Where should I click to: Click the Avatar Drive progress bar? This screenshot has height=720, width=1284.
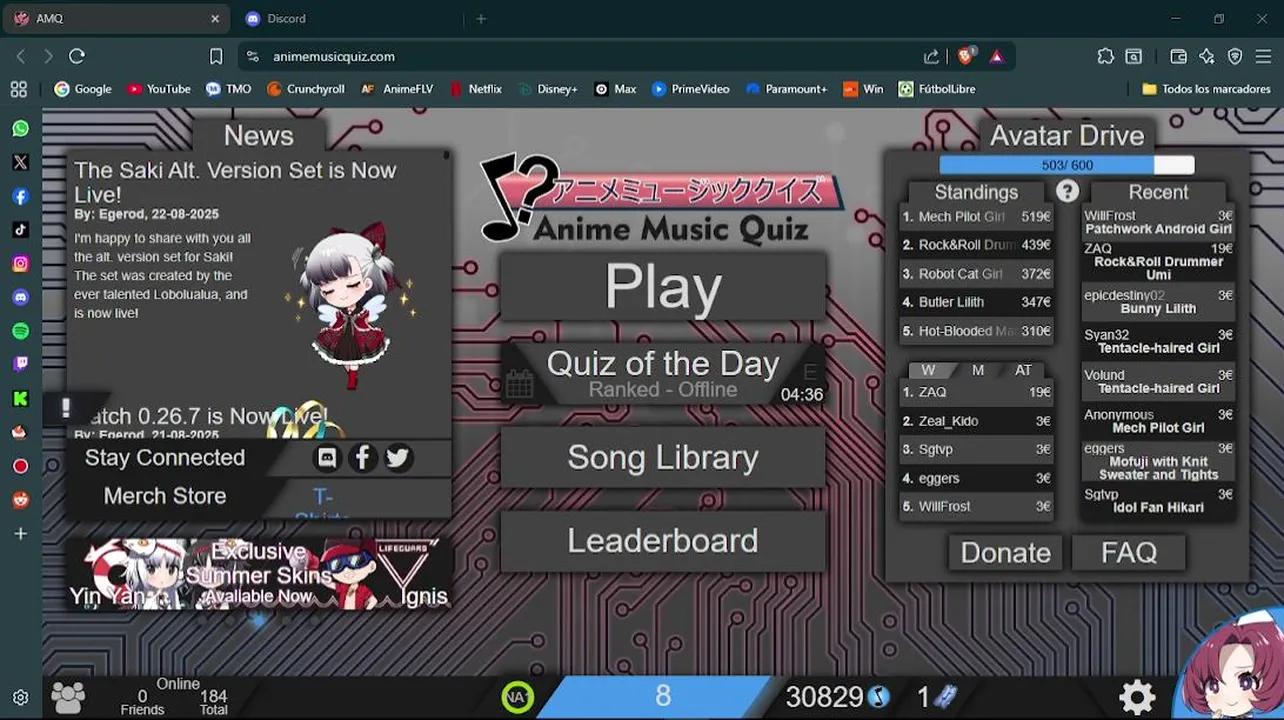pyautogui.click(x=1067, y=165)
